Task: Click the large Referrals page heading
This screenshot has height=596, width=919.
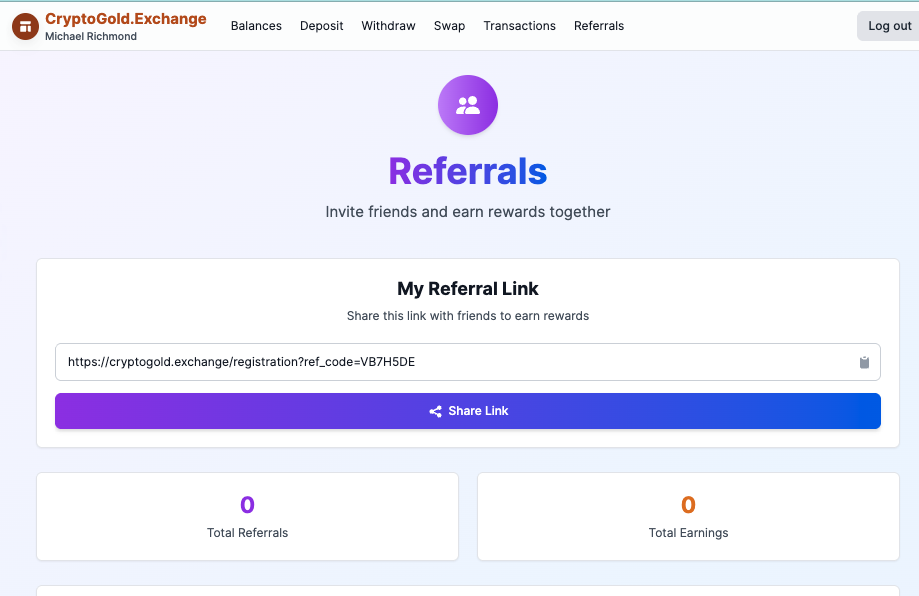Action: 468,172
